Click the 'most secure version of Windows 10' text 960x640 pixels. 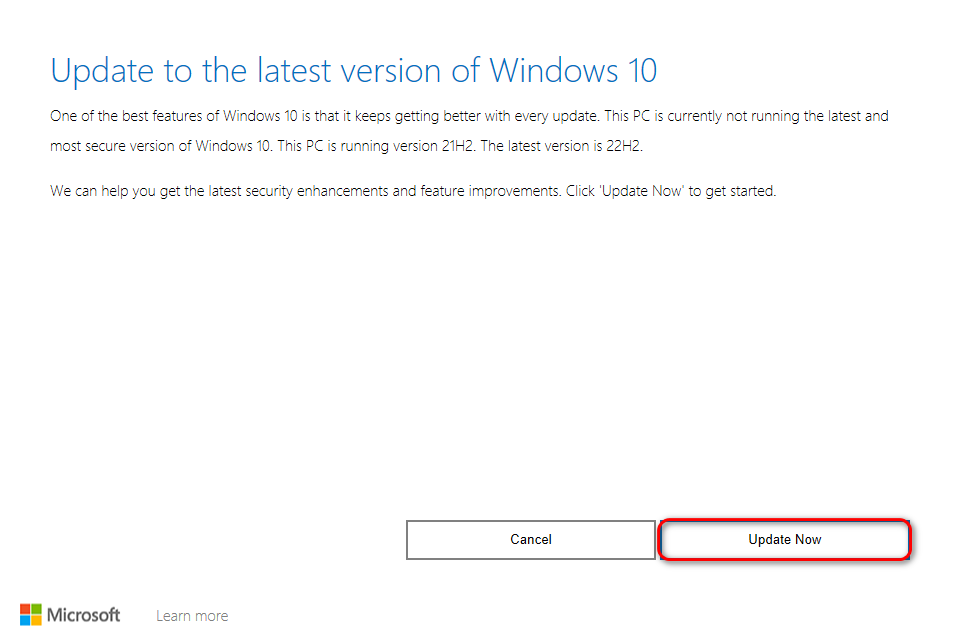(x=158, y=146)
